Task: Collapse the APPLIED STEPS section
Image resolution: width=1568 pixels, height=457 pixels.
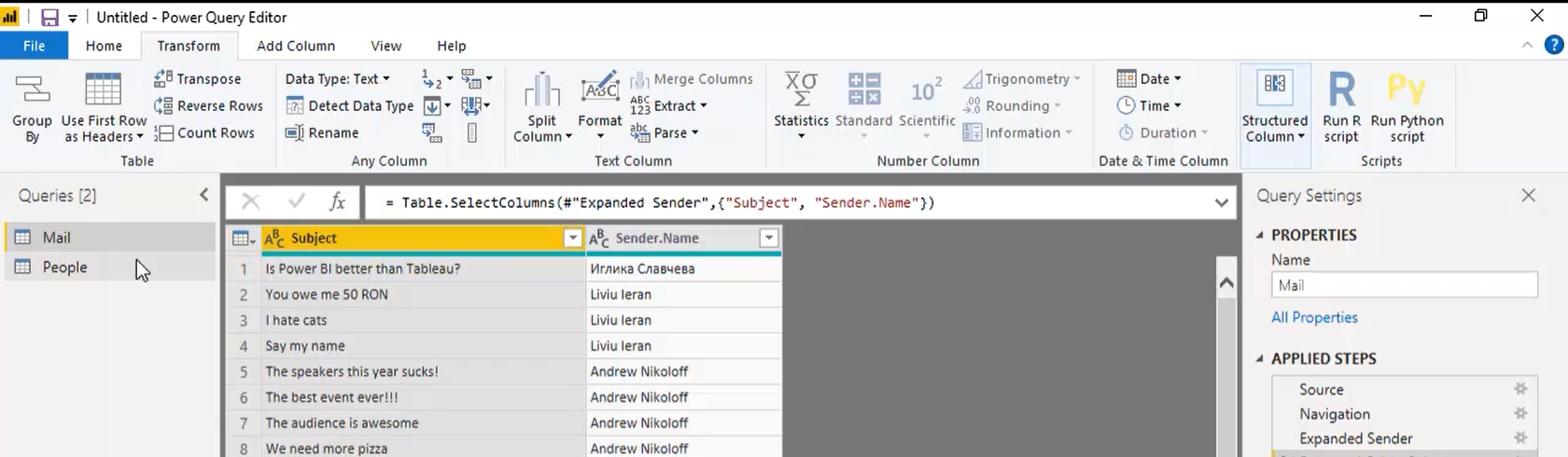Action: 1260,358
